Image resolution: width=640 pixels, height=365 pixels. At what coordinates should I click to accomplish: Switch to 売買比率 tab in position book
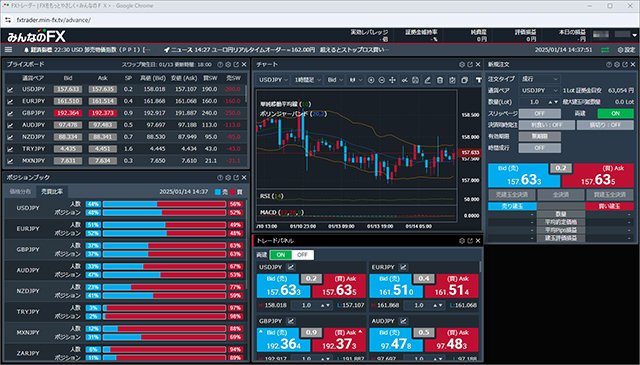coord(51,191)
